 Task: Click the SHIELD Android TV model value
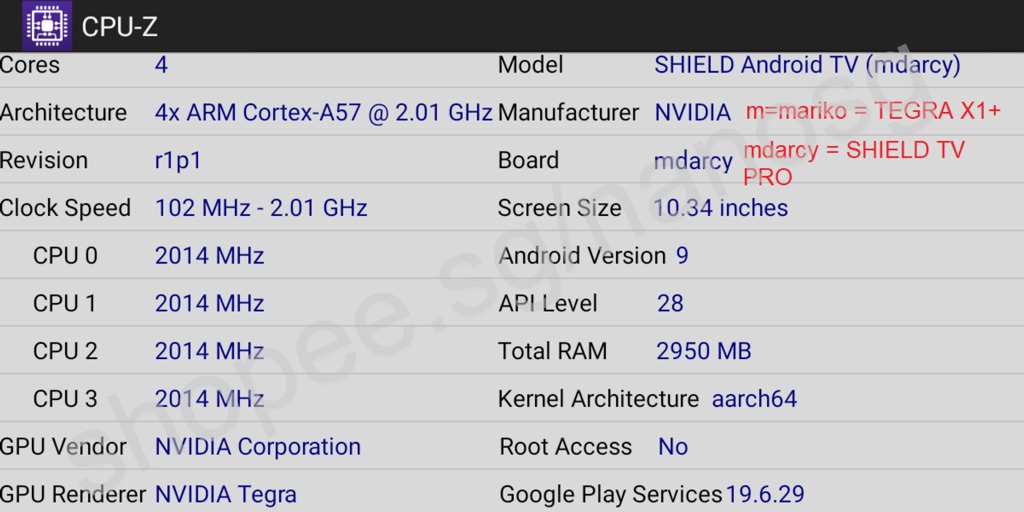coord(807,65)
